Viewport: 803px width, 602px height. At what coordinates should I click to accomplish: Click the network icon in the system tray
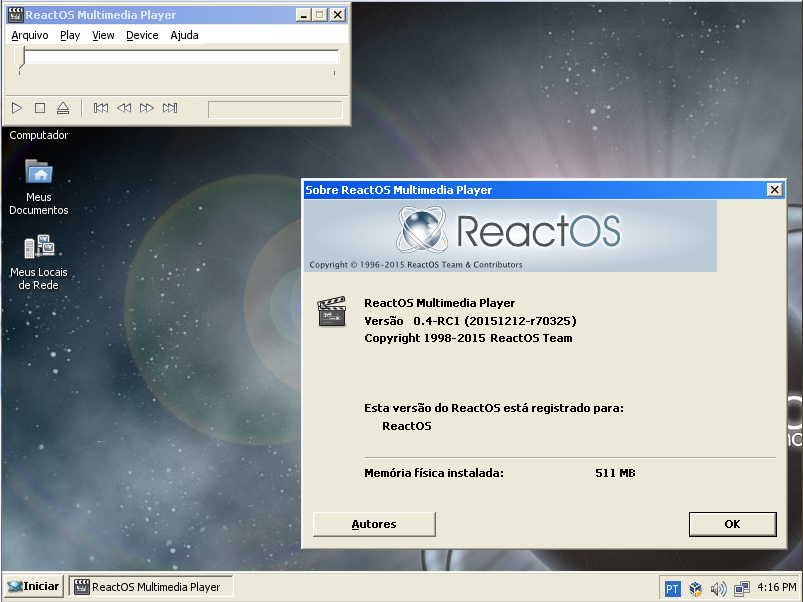(x=742, y=588)
